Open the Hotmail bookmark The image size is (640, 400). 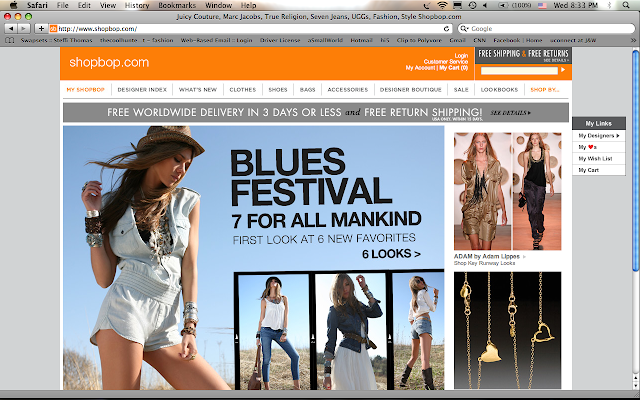pyautogui.click(x=362, y=40)
